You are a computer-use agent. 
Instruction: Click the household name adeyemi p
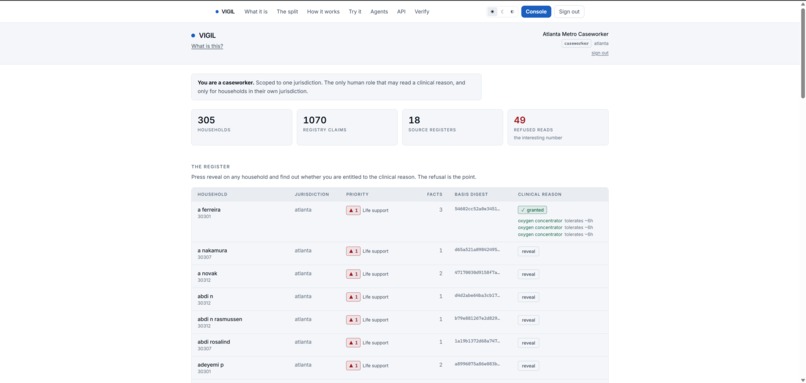coord(211,365)
